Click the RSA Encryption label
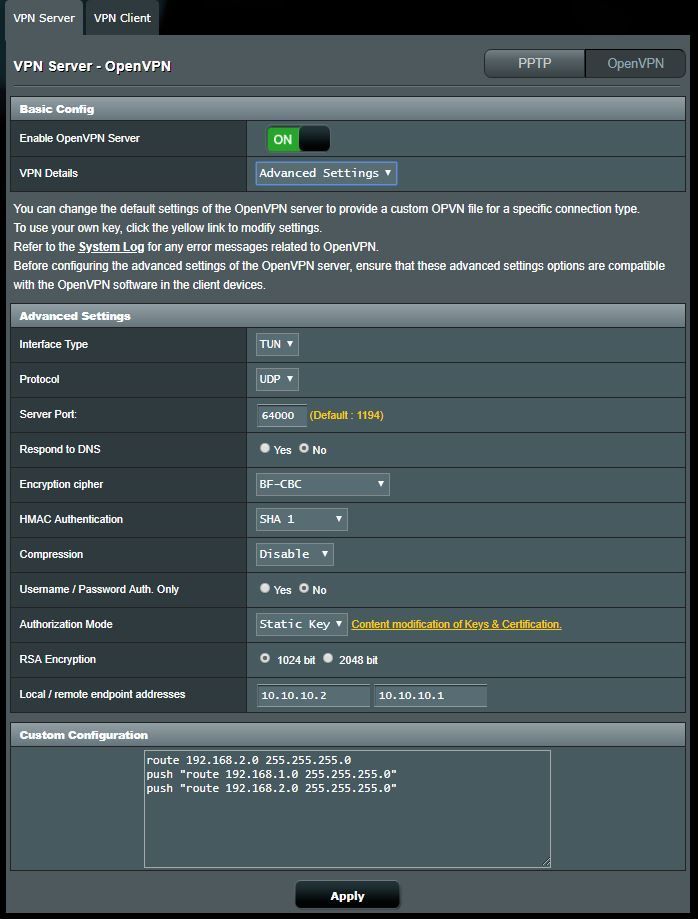 [x=57, y=659]
